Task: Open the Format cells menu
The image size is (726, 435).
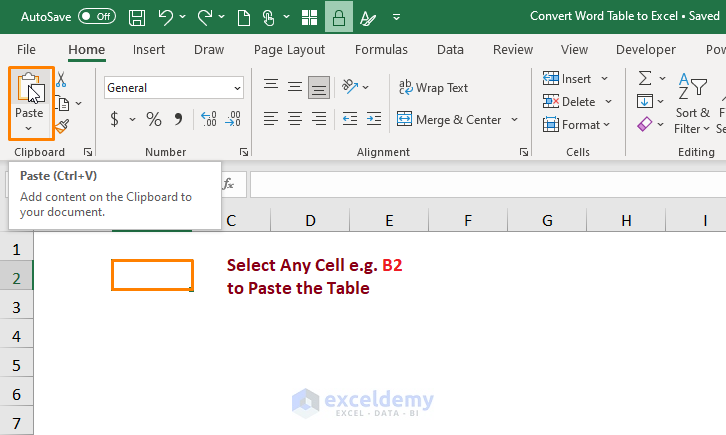Action: coord(576,125)
